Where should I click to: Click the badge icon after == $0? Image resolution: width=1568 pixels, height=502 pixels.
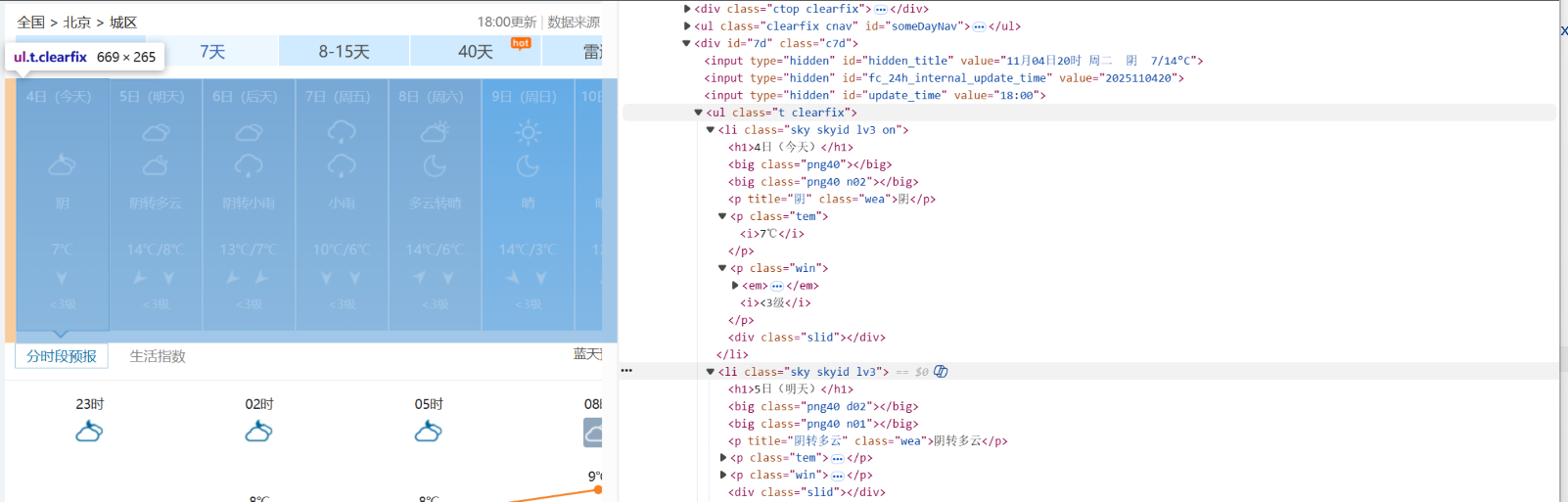tap(941, 372)
